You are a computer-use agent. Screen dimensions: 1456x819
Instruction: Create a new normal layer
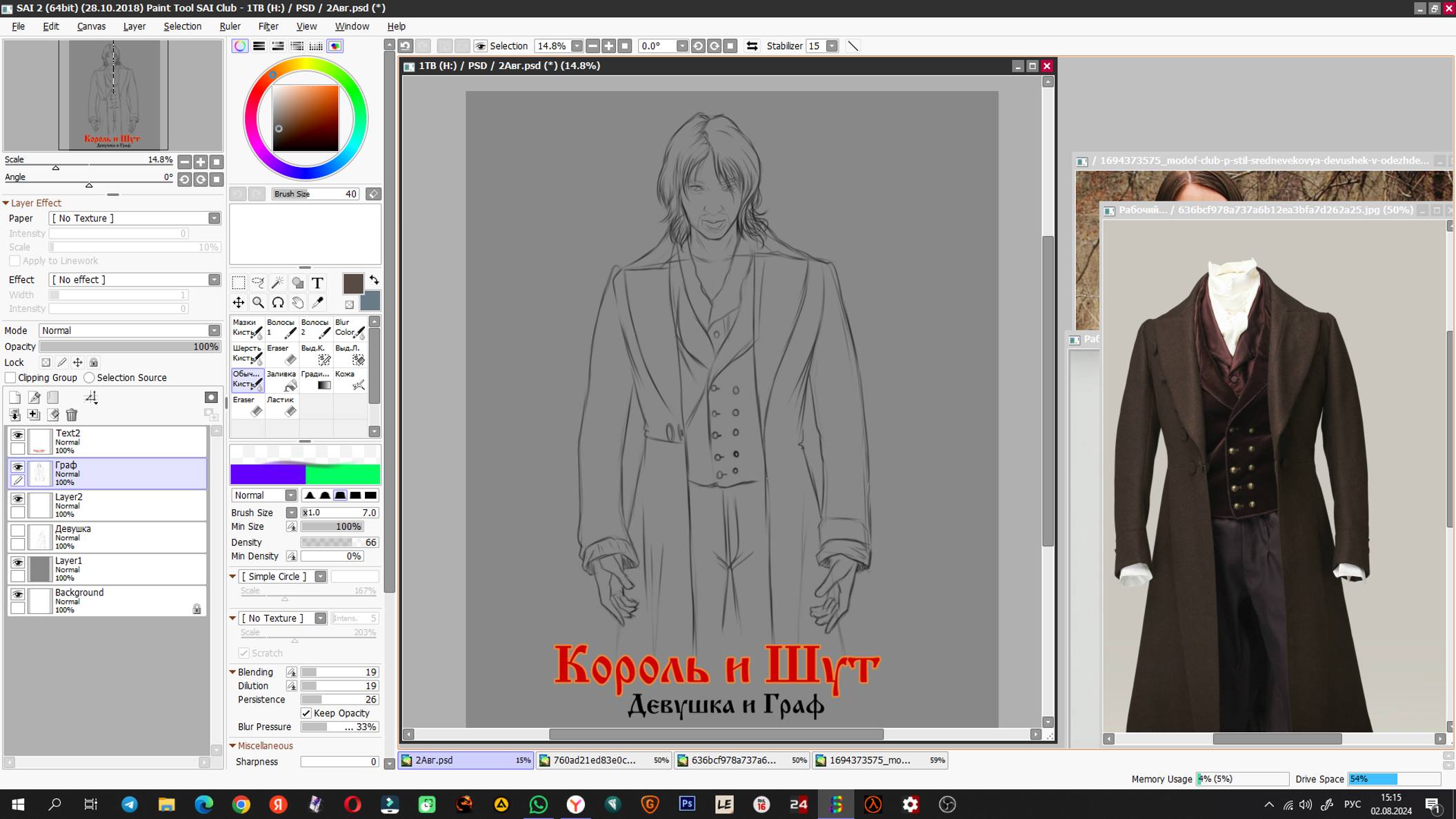[x=14, y=397]
